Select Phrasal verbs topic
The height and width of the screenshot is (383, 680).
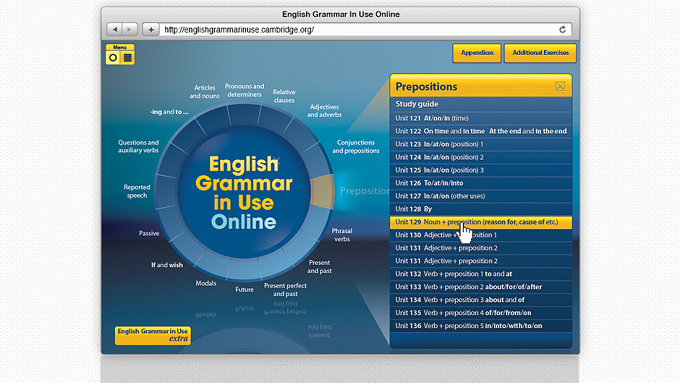342,235
